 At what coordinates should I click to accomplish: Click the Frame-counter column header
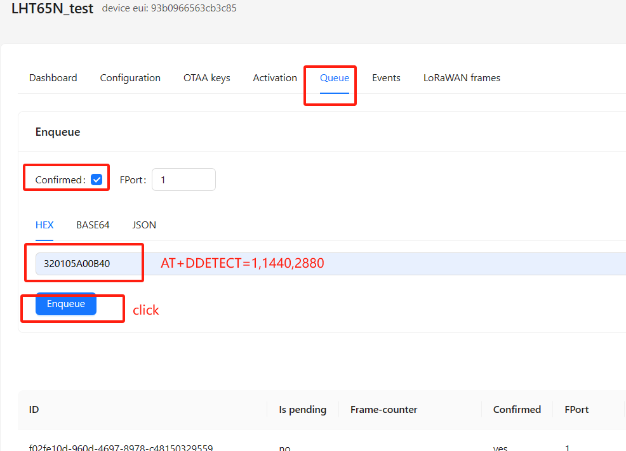coord(384,409)
